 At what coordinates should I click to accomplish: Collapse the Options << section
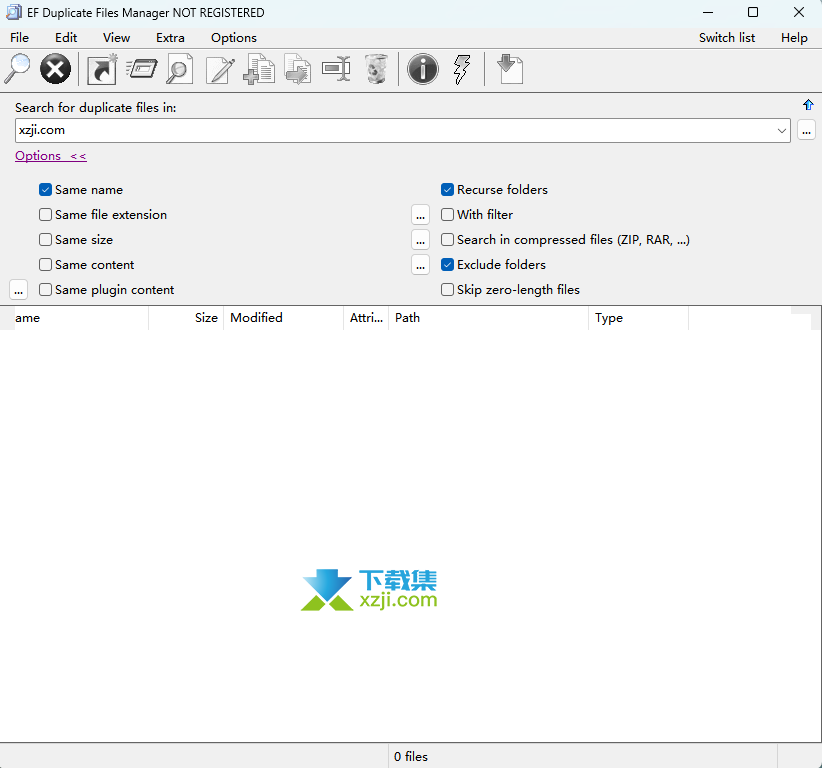point(51,156)
